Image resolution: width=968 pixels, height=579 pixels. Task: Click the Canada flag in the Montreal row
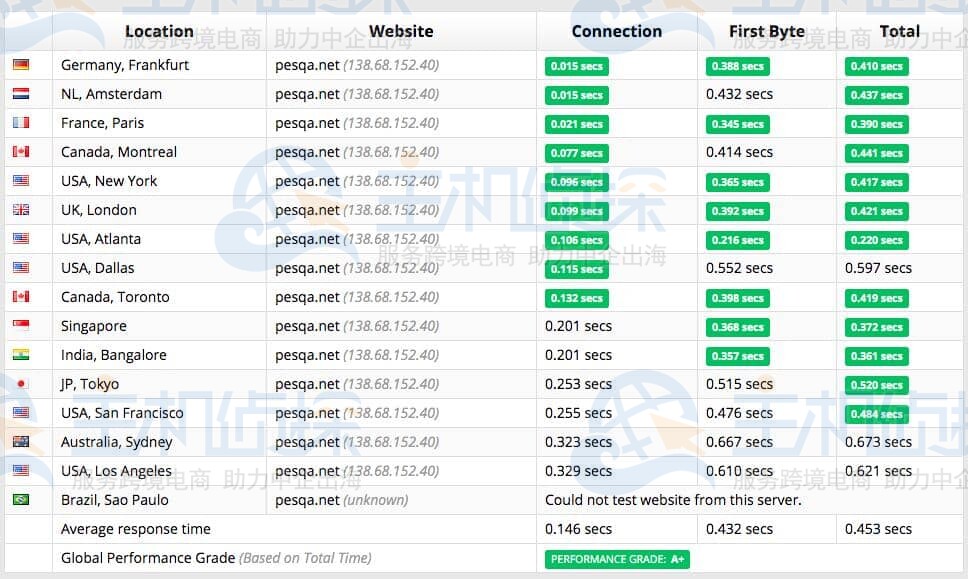[x=21, y=152]
